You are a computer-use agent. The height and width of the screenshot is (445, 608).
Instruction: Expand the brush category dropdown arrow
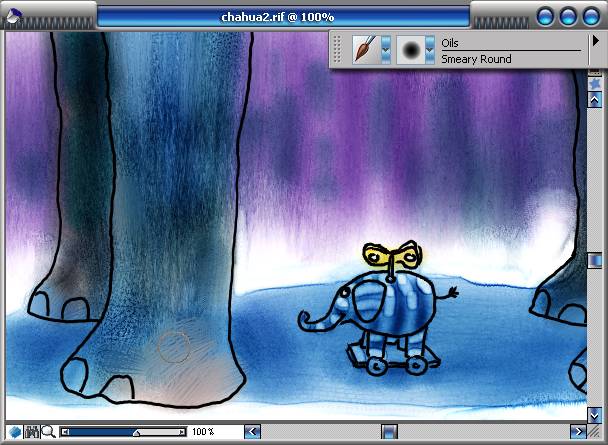point(386,50)
